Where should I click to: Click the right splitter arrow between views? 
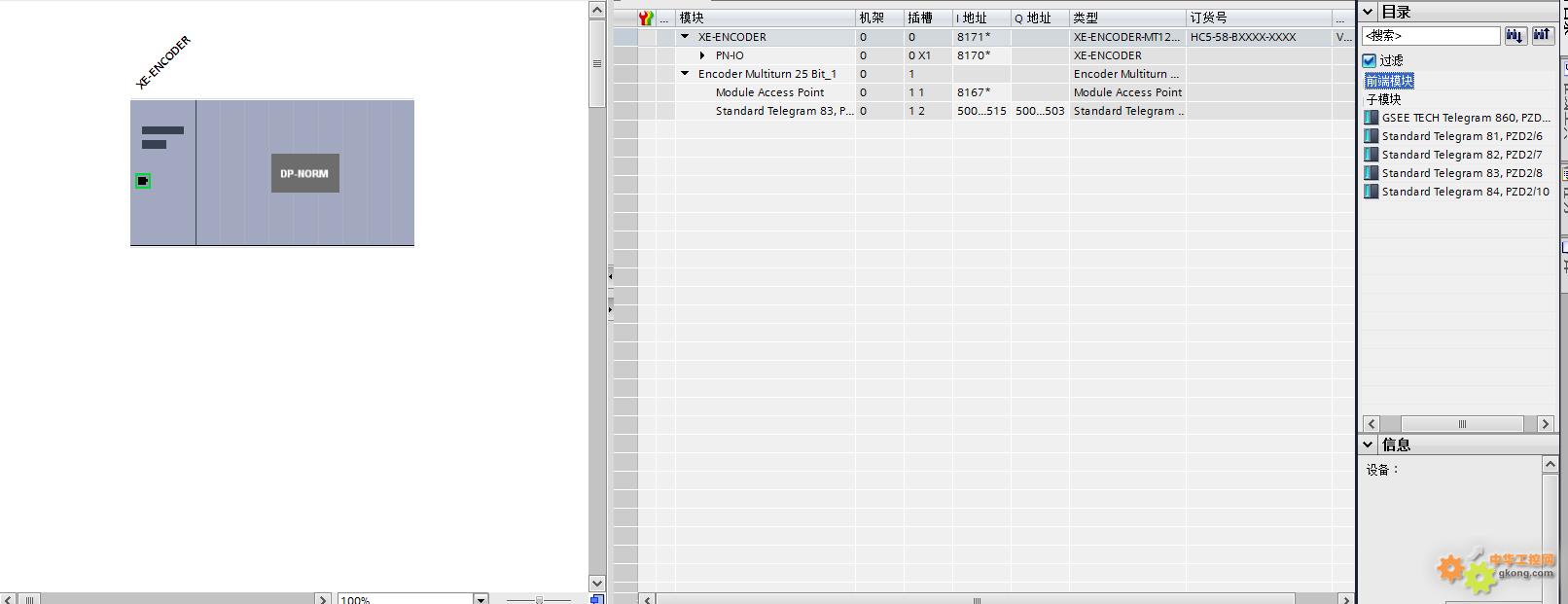tap(610, 310)
